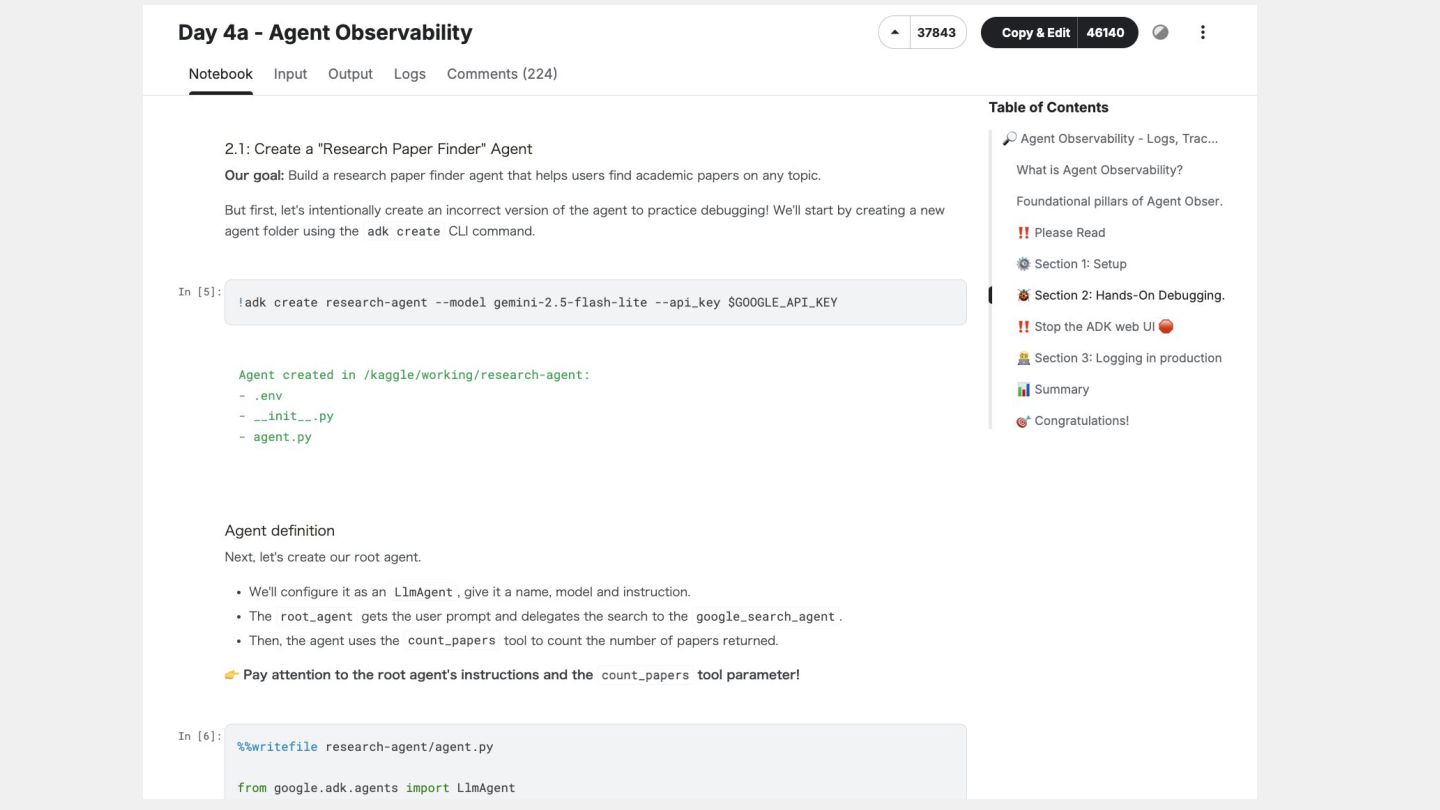Select the Notebook tab
This screenshot has width=1440, height=810.
(x=220, y=74)
